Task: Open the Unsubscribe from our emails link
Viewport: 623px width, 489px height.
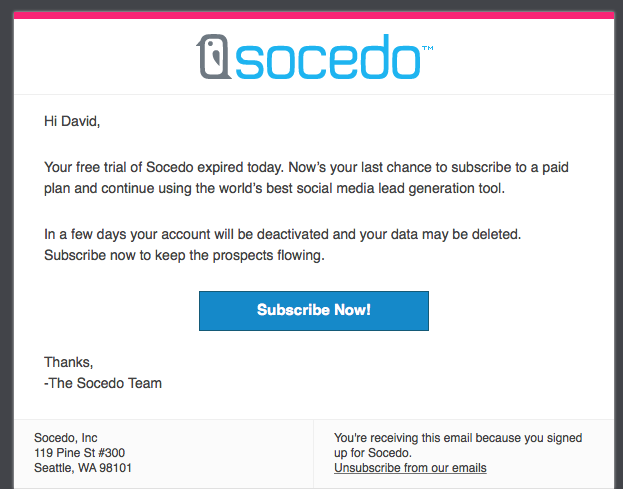Action: pos(410,468)
